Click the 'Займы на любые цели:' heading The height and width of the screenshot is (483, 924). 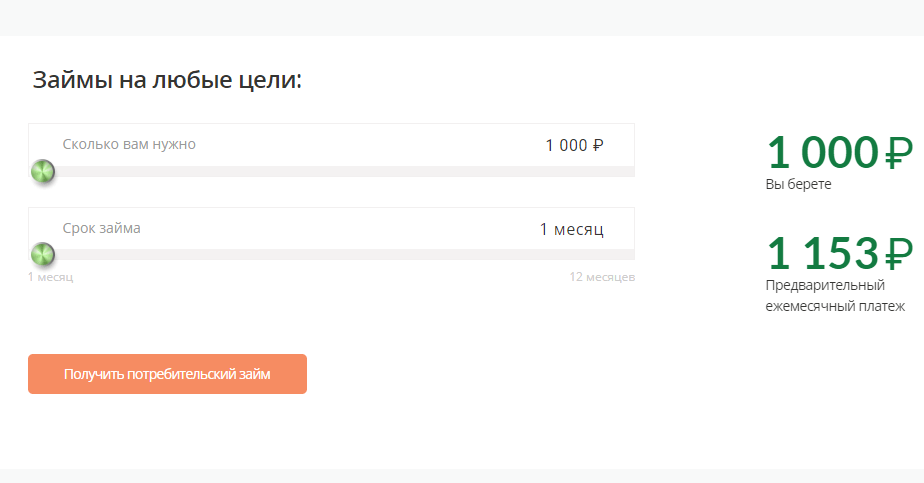pos(167,80)
